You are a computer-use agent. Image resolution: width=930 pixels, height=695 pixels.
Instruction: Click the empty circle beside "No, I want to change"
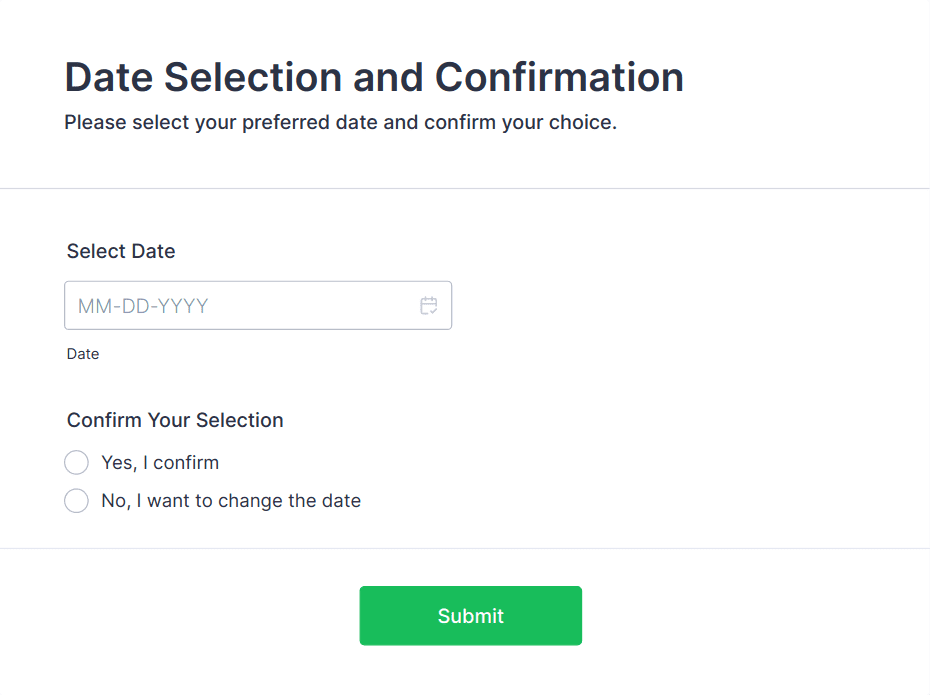pos(77,501)
